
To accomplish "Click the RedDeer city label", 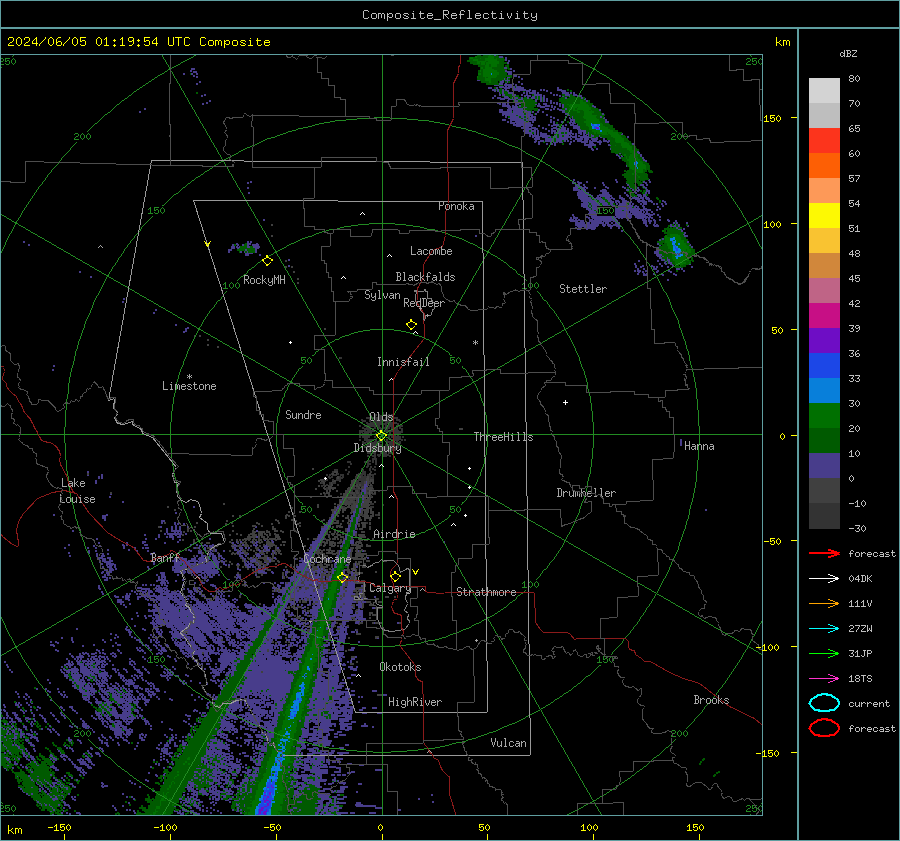I will [424, 303].
